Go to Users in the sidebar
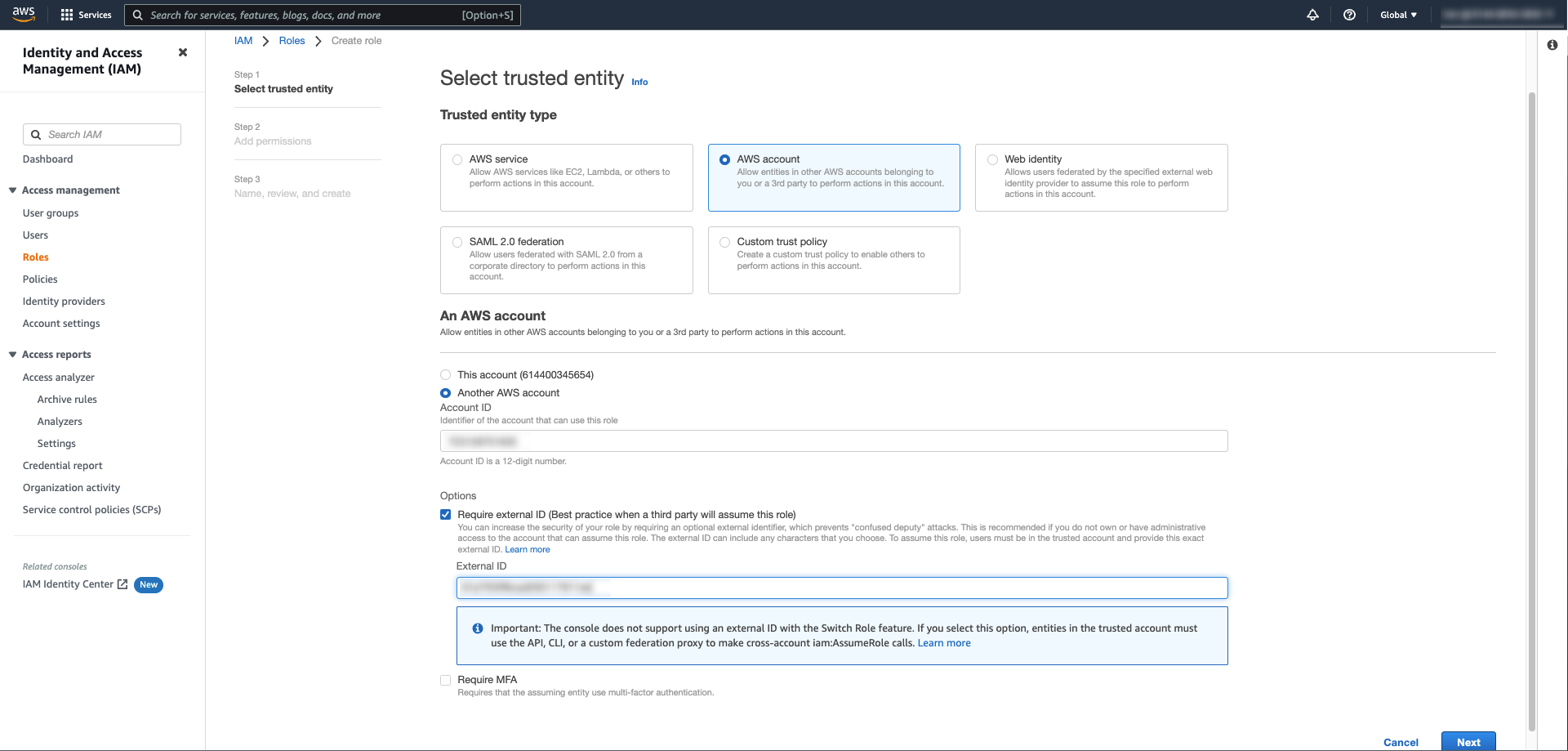 (x=35, y=235)
